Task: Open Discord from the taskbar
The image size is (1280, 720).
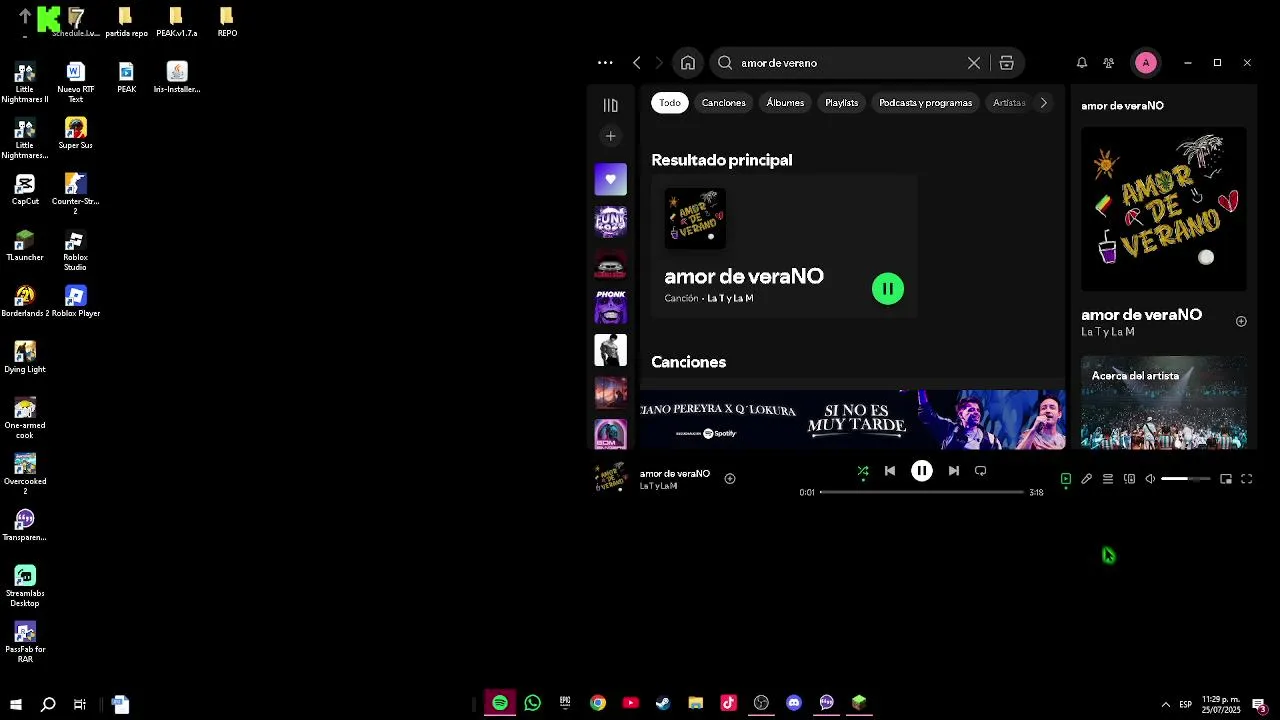Action: point(794,703)
